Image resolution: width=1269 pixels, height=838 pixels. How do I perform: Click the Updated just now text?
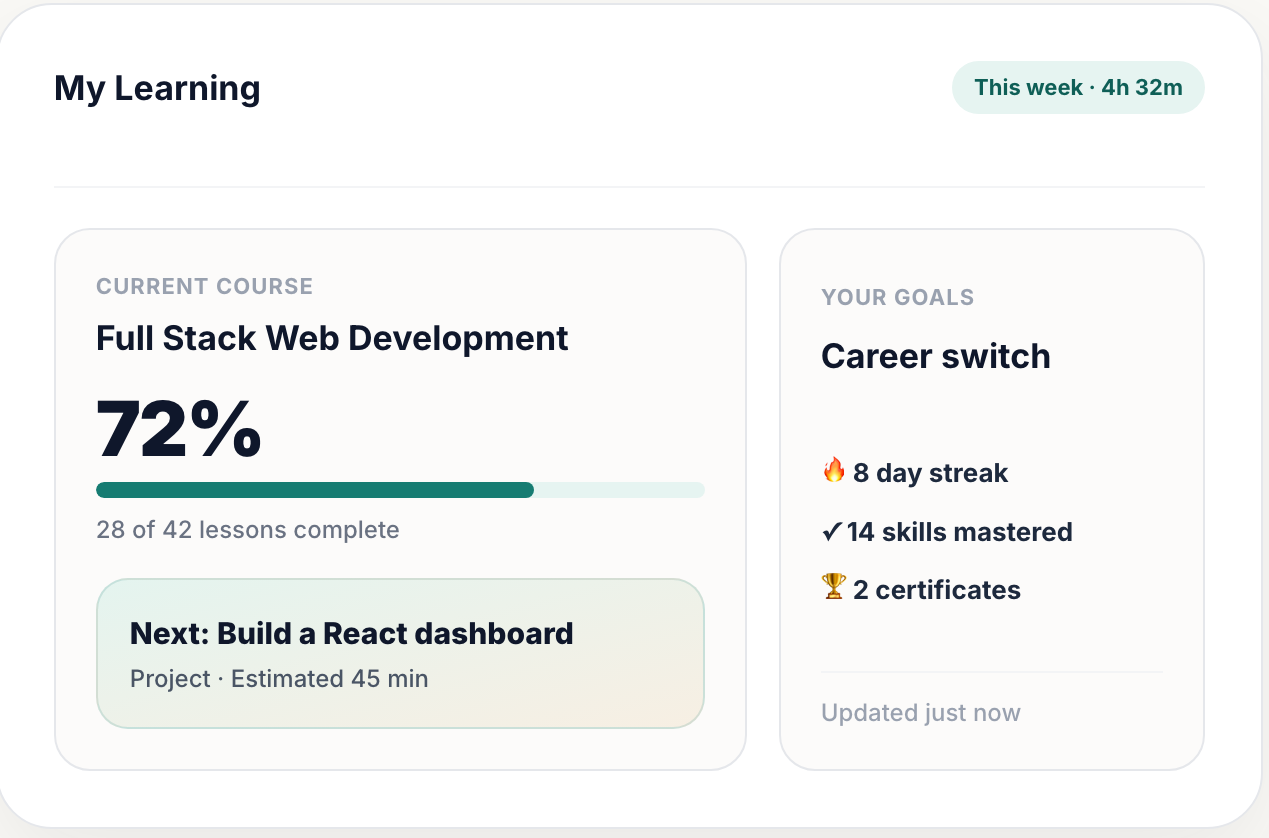[x=921, y=713]
